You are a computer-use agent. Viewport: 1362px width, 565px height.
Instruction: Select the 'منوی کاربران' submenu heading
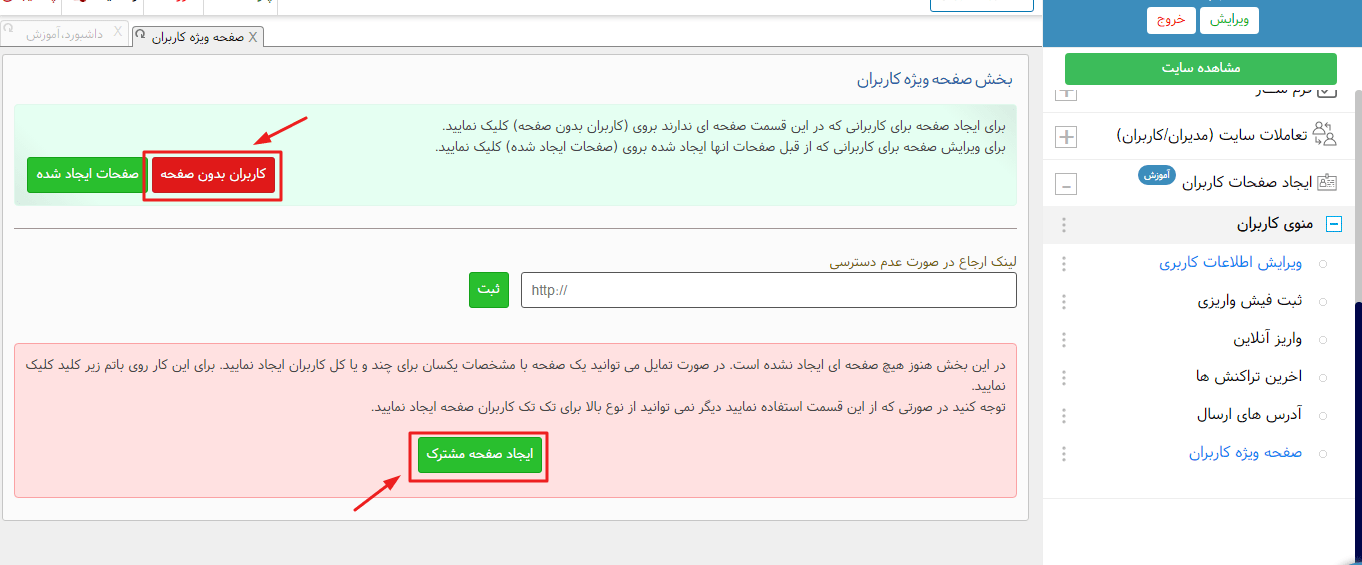click(1275, 224)
